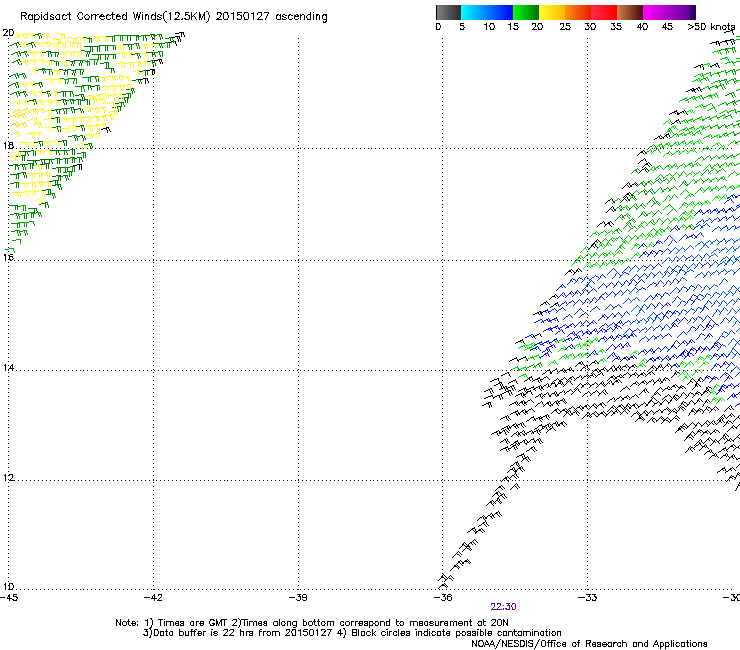Click the latitude label '14' on left axis
The height and width of the screenshot is (650, 740).
[x=8, y=368]
